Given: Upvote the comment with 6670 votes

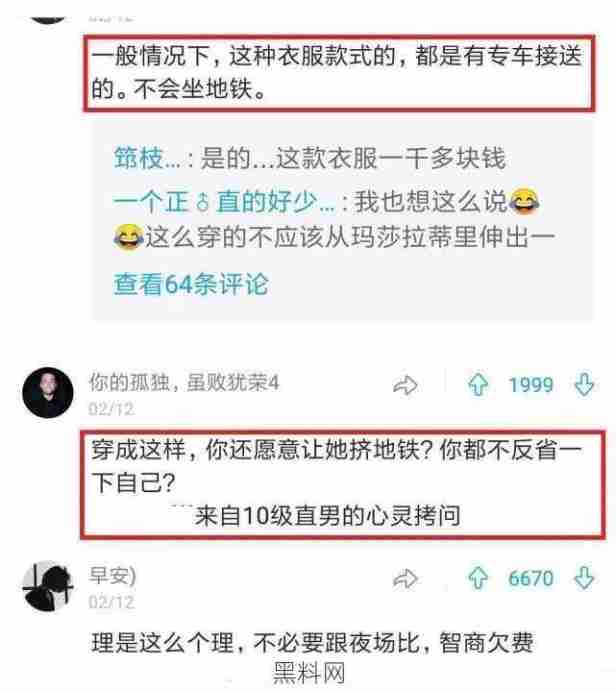Looking at the screenshot, I should [x=479, y=578].
